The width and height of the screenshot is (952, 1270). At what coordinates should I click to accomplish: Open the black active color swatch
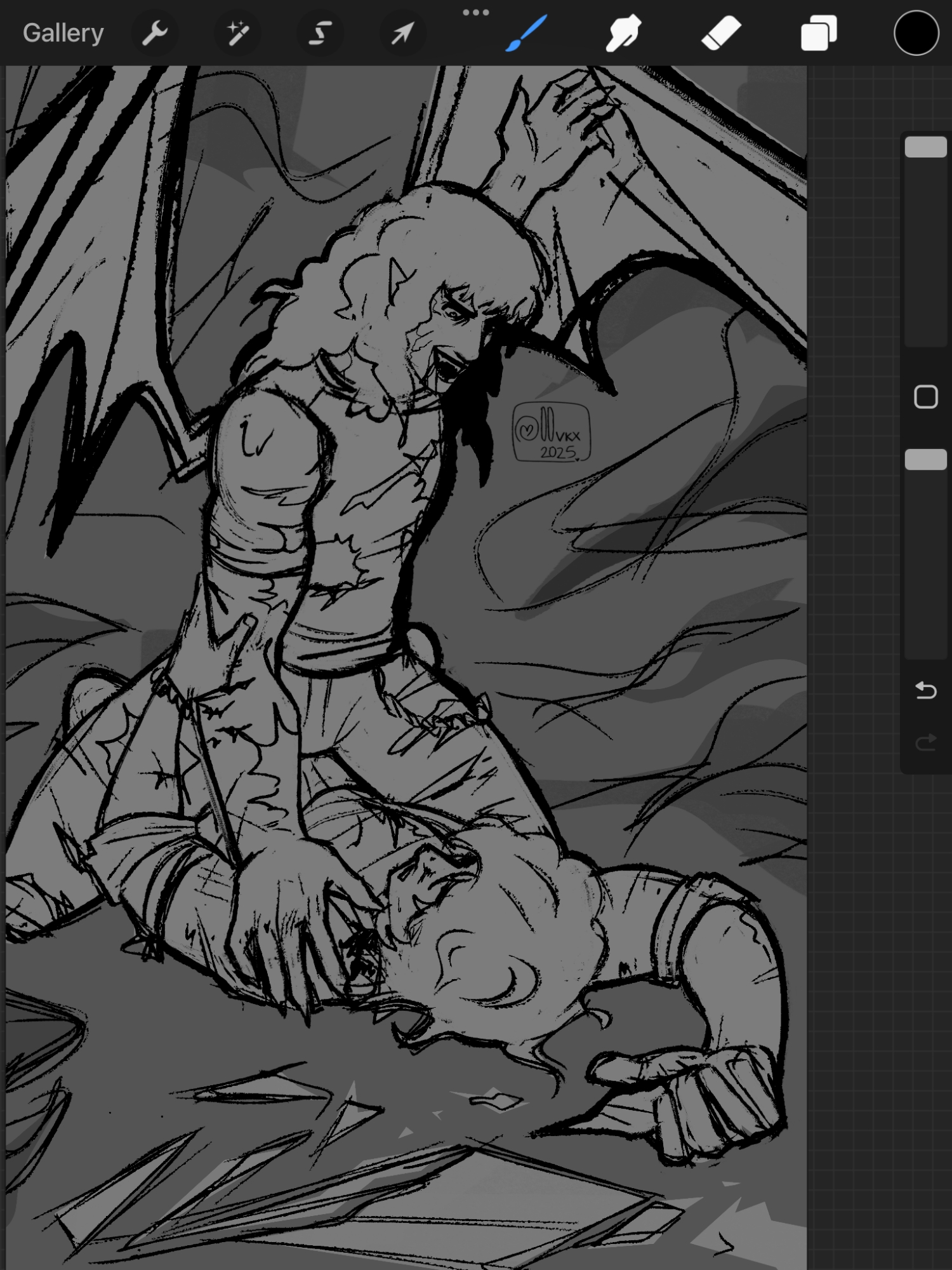pos(916,34)
